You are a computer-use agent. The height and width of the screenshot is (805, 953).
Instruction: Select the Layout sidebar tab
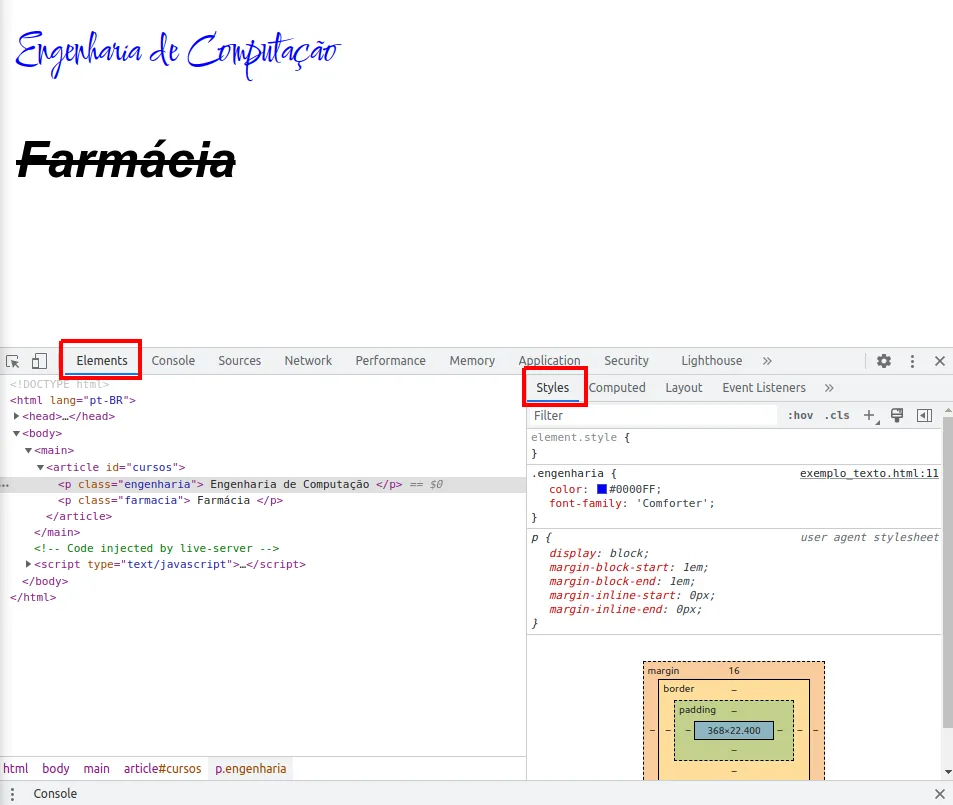(684, 388)
